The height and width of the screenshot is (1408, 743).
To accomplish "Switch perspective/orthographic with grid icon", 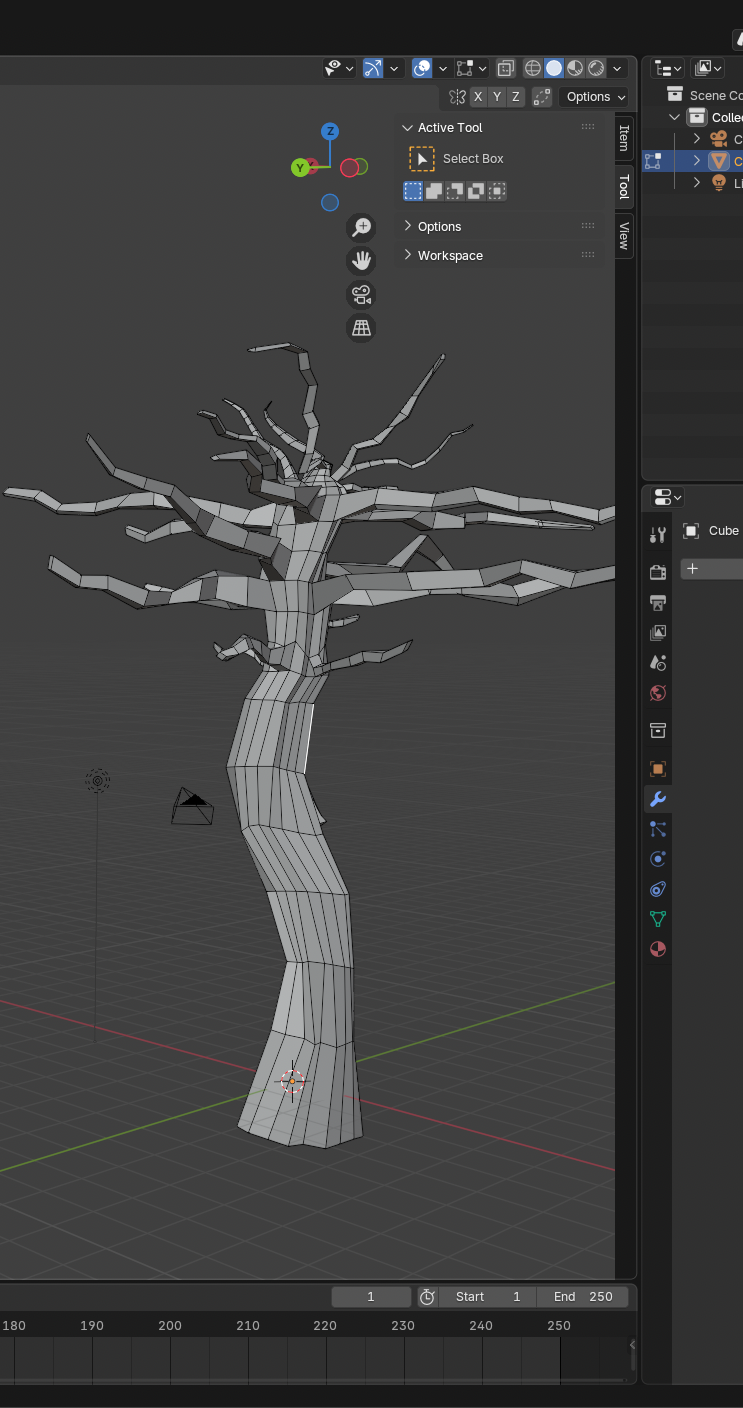I will 361,328.
